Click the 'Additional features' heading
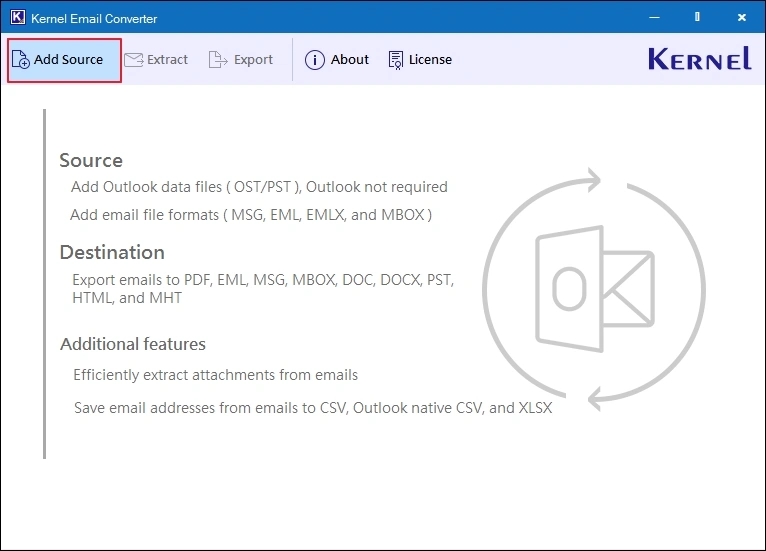Image resolution: width=766 pixels, height=551 pixels. click(133, 344)
